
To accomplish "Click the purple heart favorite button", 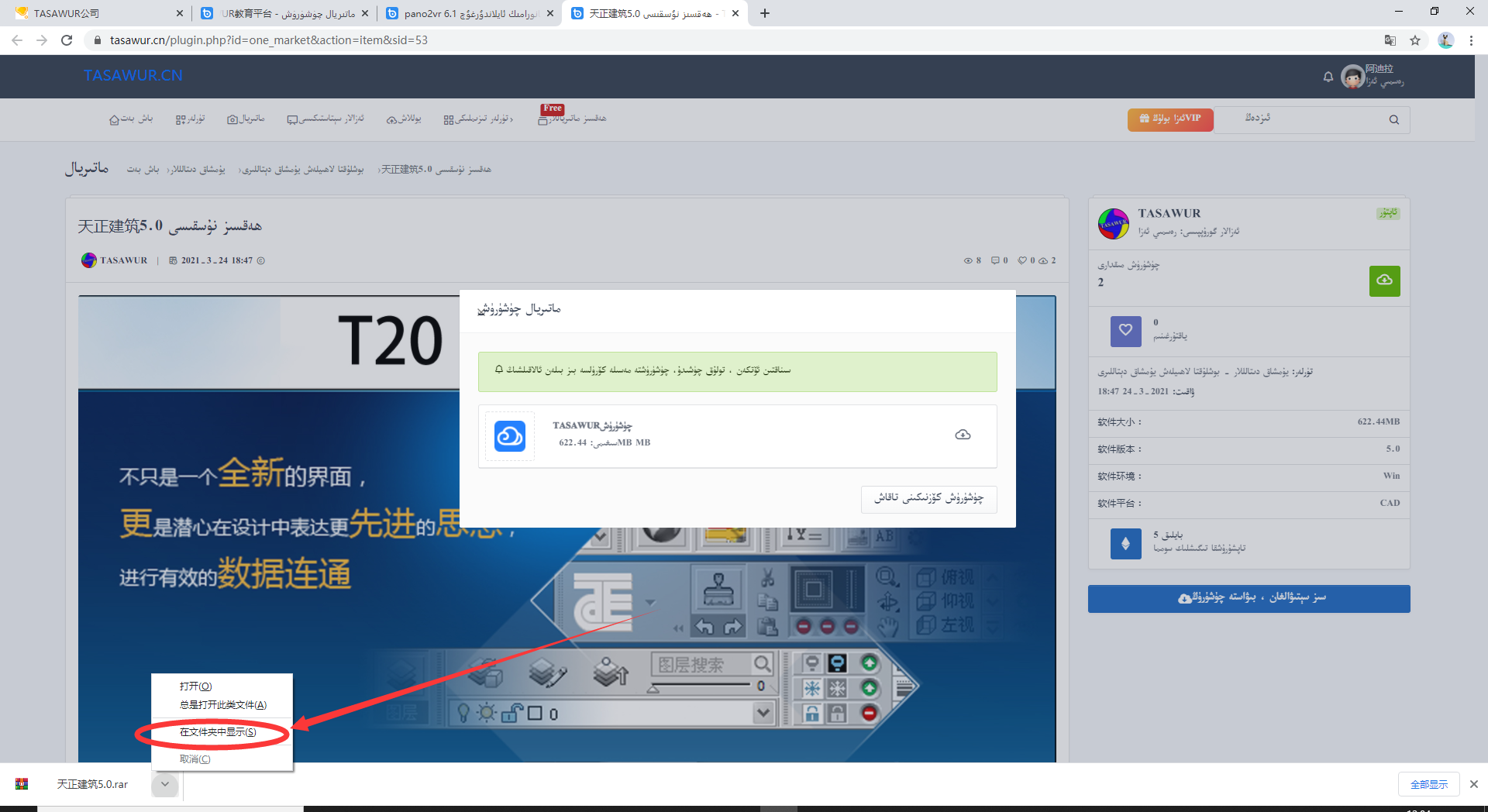I will click(x=1125, y=331).
